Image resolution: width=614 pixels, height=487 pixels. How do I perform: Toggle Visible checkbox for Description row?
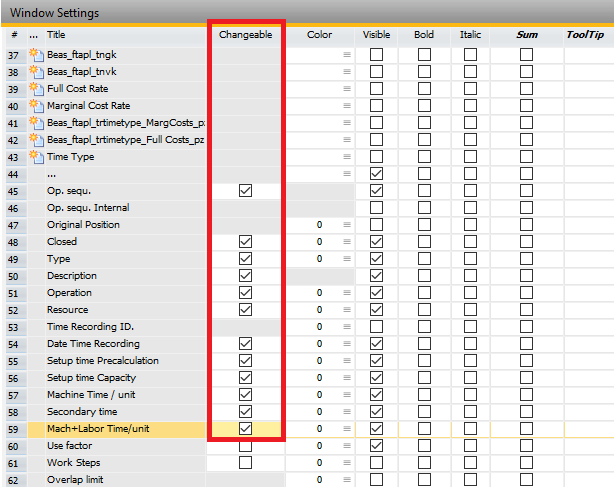pyautogui.click(x=376, y=276)
